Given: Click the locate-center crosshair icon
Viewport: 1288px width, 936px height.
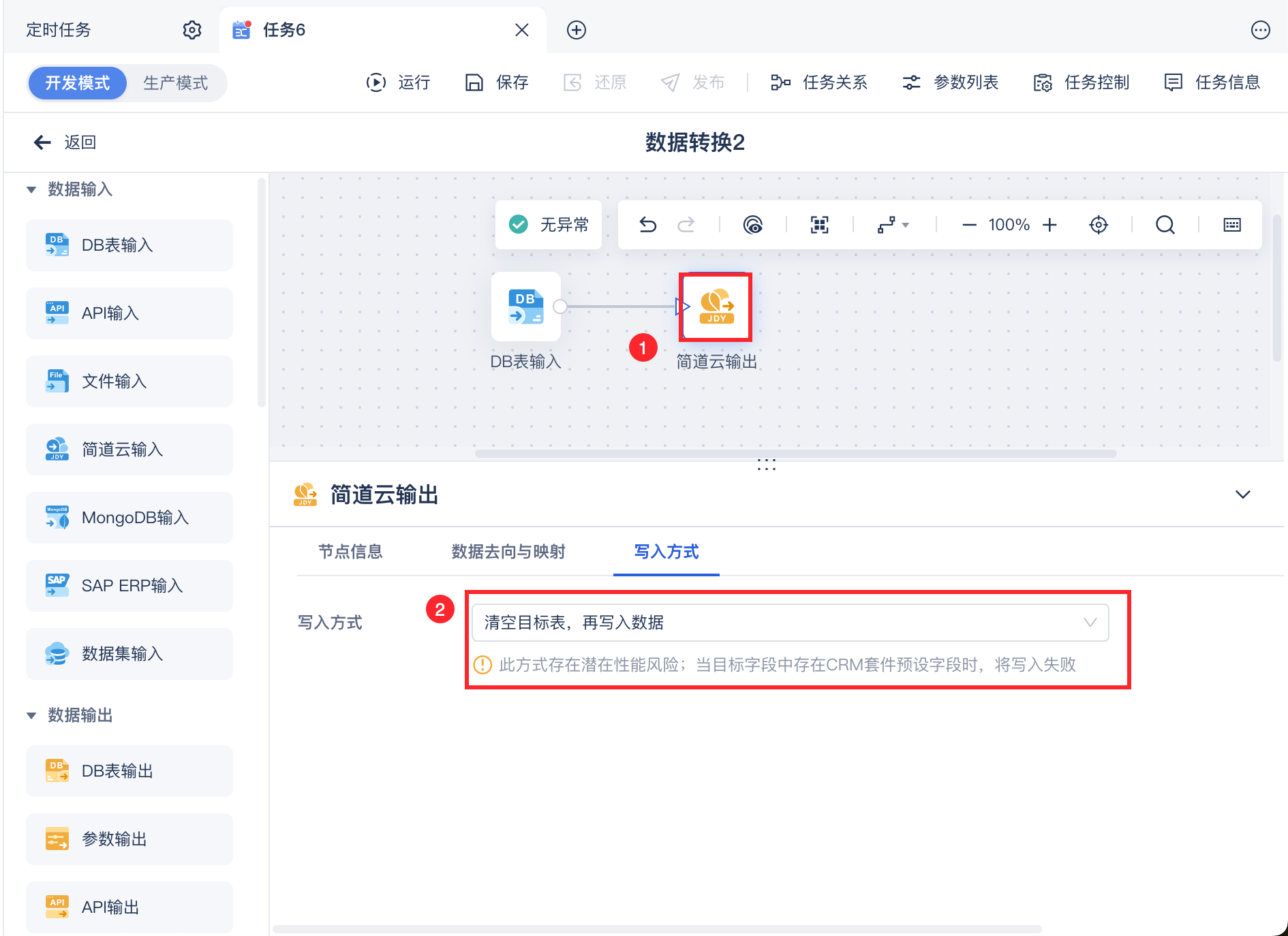Looking at the screenshot, I should pyautogui.click(x=1099, y=225).
